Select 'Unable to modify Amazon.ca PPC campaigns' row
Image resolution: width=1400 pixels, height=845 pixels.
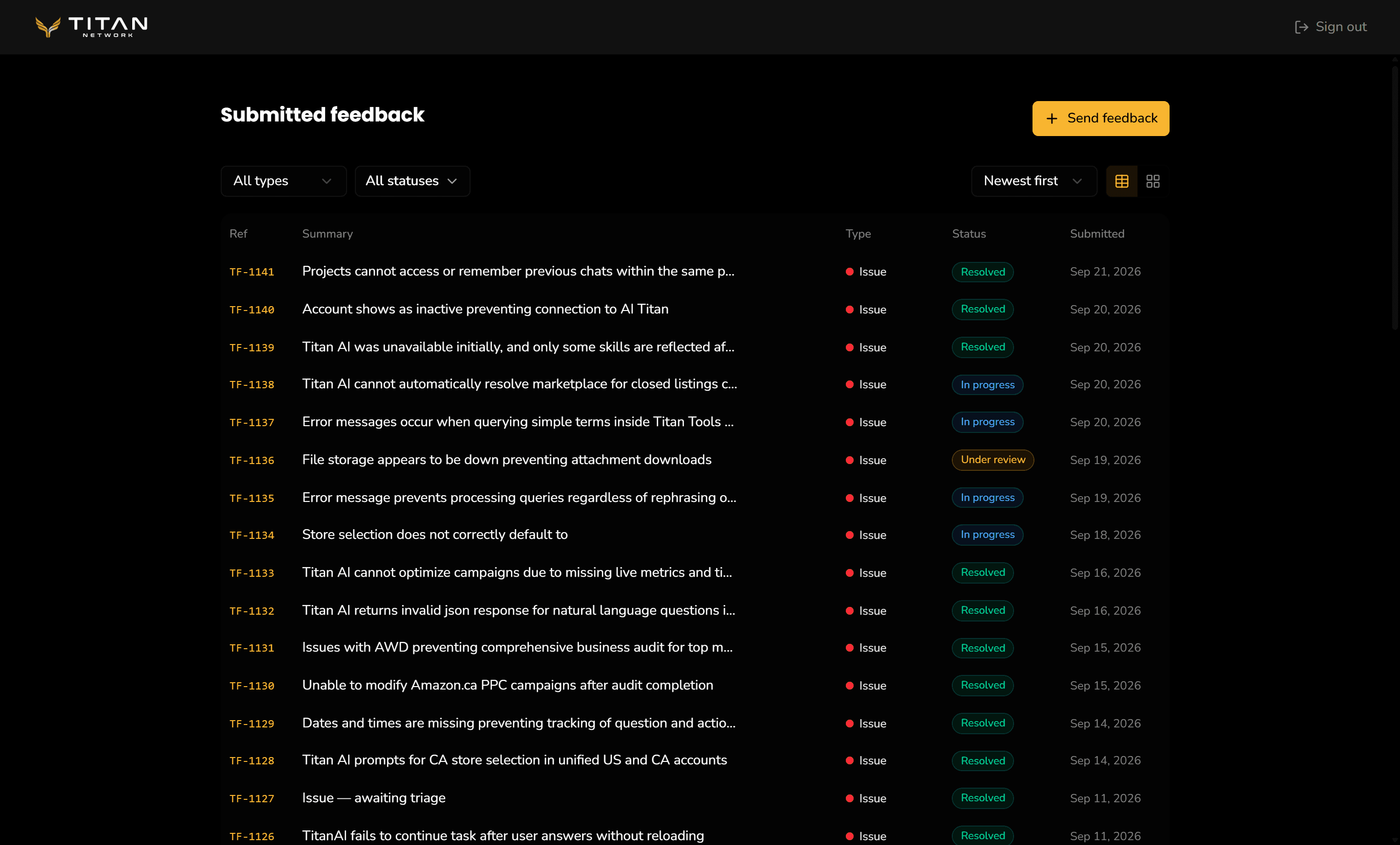coord(694,686)
